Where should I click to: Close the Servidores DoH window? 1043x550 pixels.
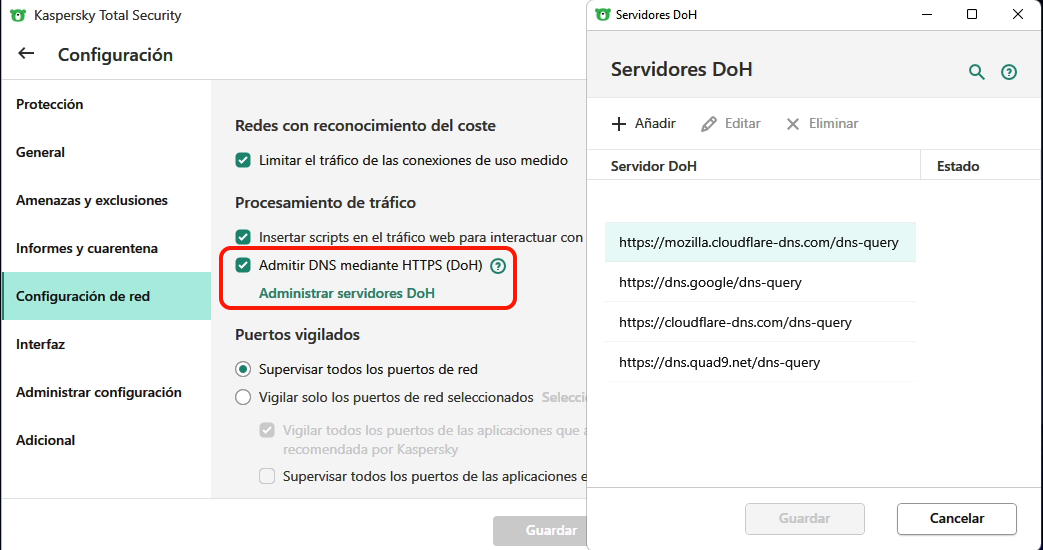[x=1018, y=14]
